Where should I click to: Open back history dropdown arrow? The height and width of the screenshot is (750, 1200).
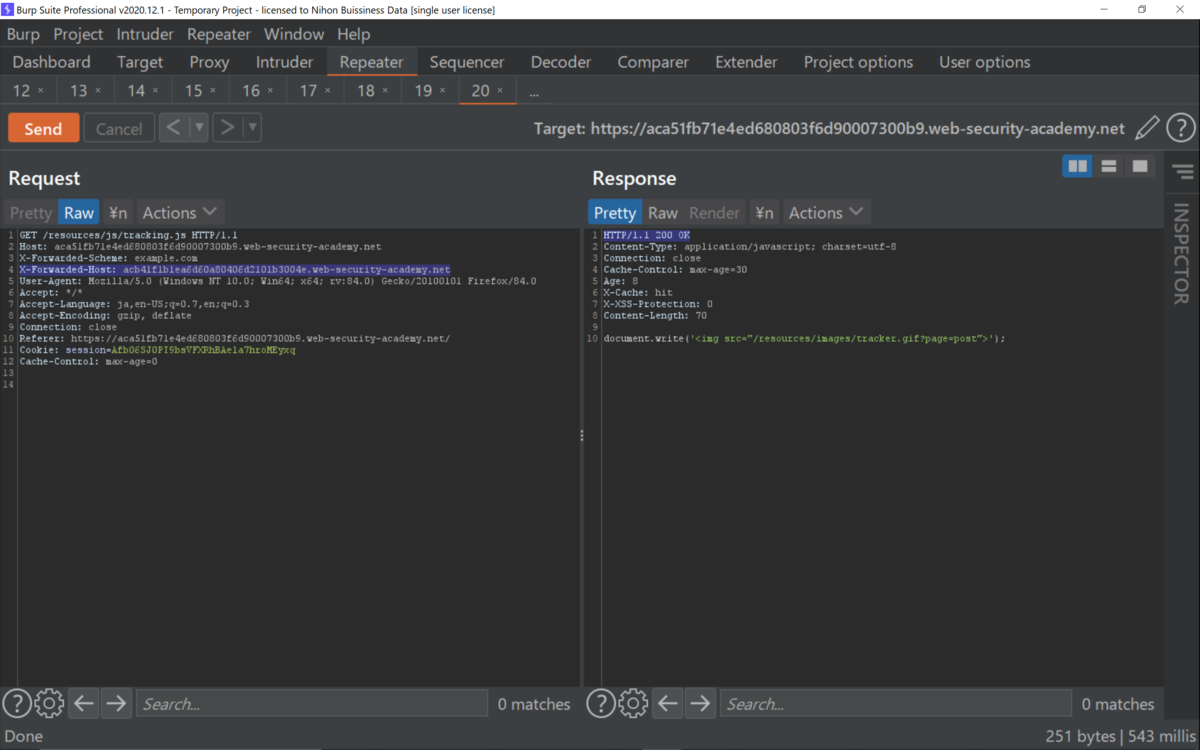click(x=199, y=128)
